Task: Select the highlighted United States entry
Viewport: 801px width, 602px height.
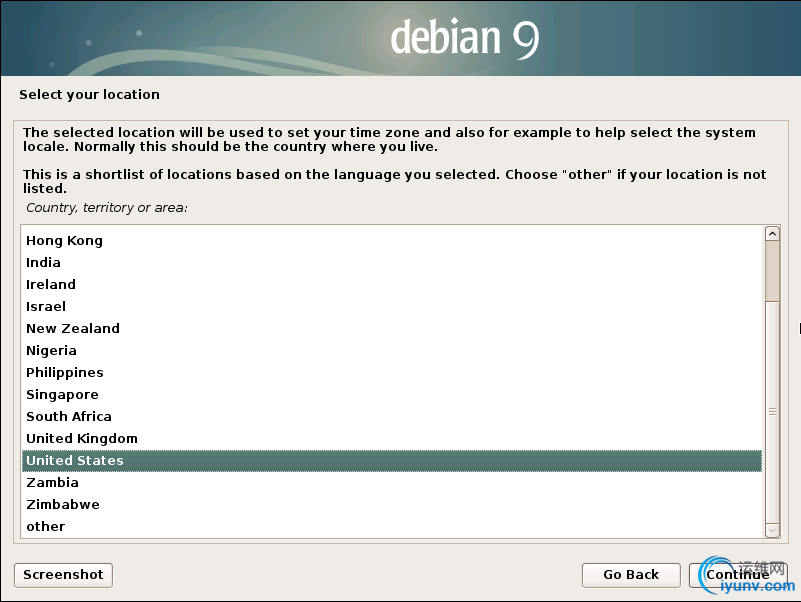Action: (x=392, y=460)
